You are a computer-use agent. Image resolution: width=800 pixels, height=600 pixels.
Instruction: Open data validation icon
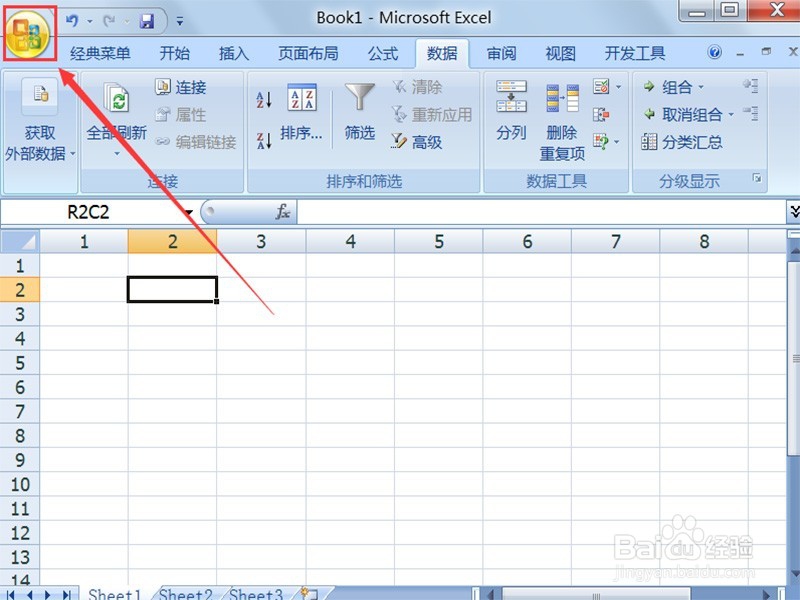click(601, 86)
